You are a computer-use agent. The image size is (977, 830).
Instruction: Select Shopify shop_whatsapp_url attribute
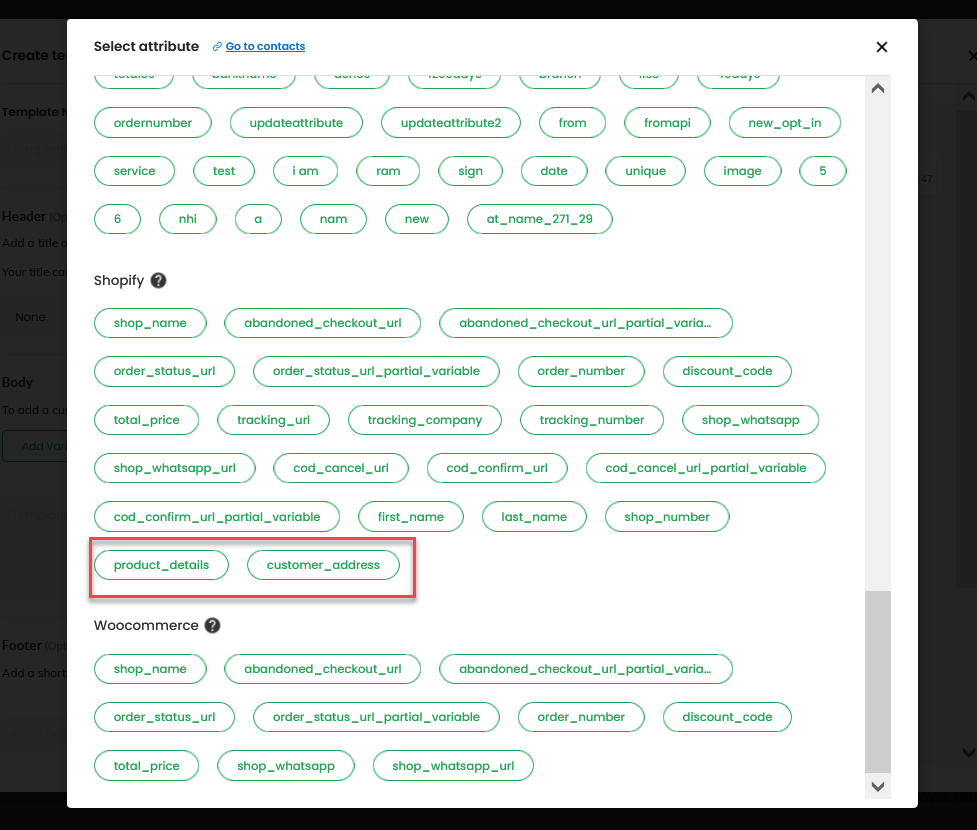pos(174,468)
